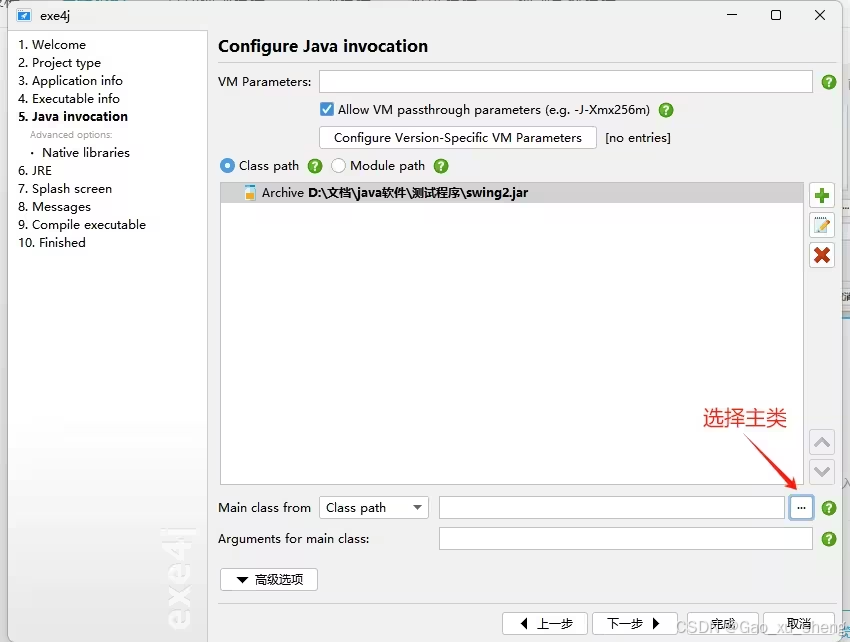Select the Archive swing2.jar class path row
The height and width of the screenshot is (642, 850).
click(512, 192)
